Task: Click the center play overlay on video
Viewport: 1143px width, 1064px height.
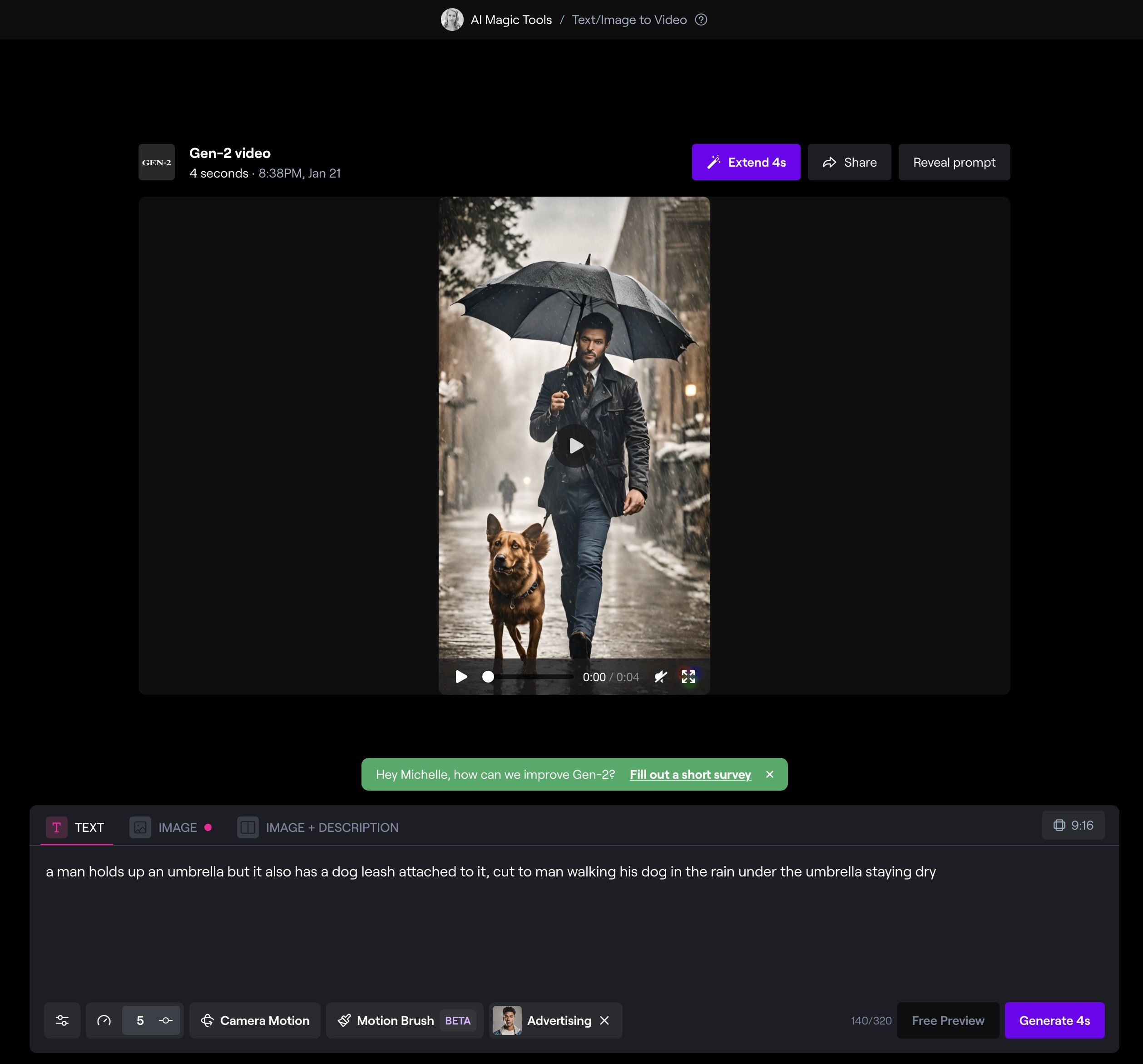Action: pyautogui.click(x=574, y=445)
